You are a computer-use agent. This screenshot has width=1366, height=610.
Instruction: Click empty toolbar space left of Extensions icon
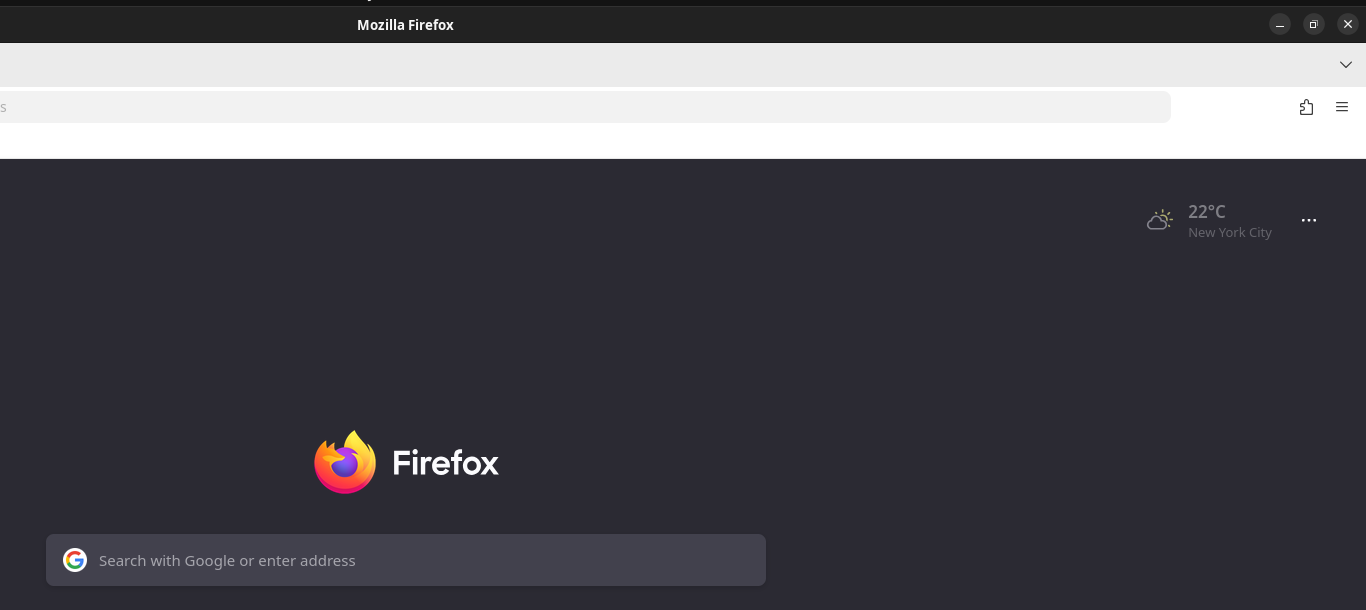pos(1232,107)
